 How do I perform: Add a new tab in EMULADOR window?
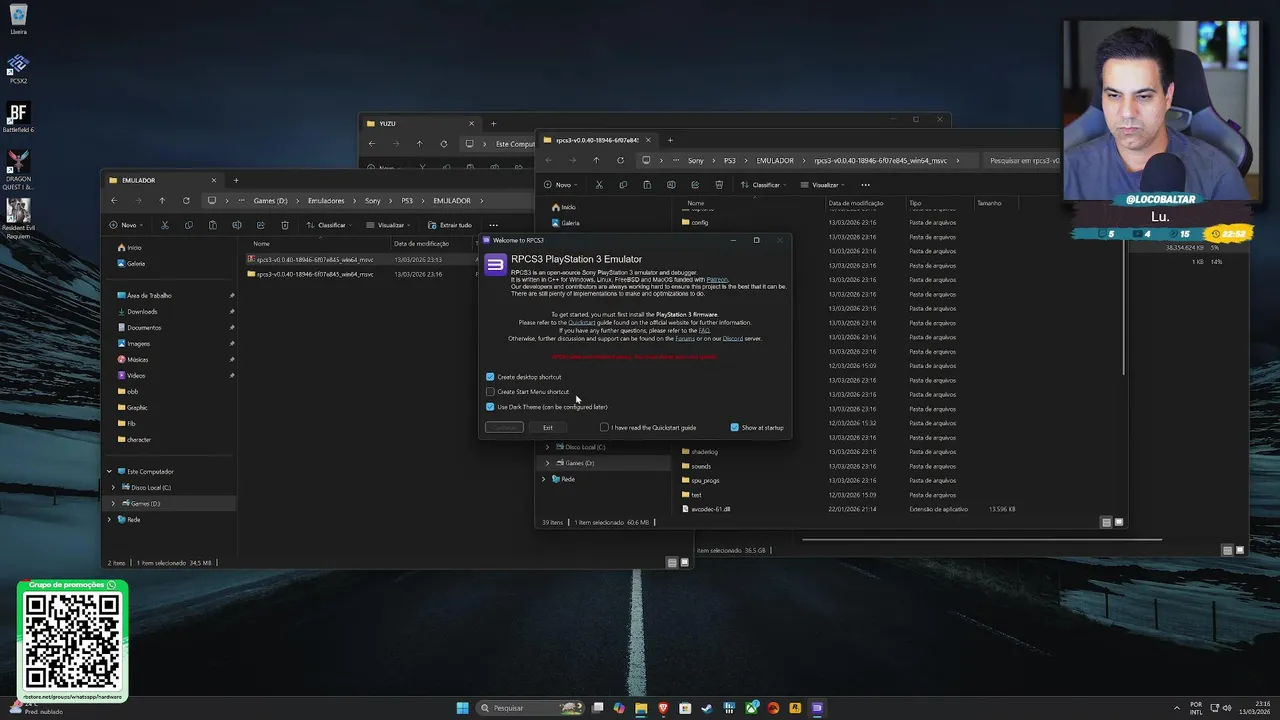tap(236, 181)
